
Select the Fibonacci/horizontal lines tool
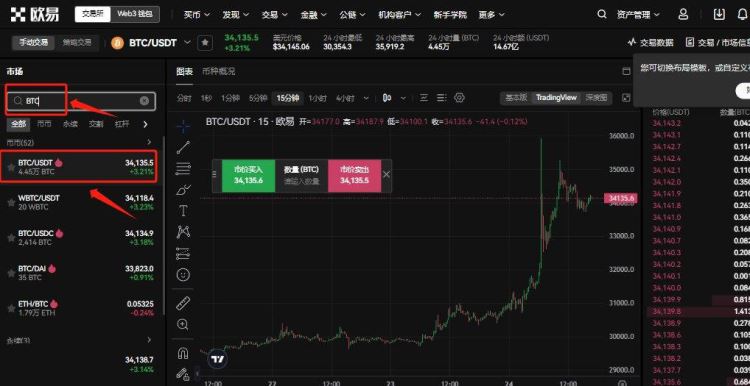(x=183, y=168)
